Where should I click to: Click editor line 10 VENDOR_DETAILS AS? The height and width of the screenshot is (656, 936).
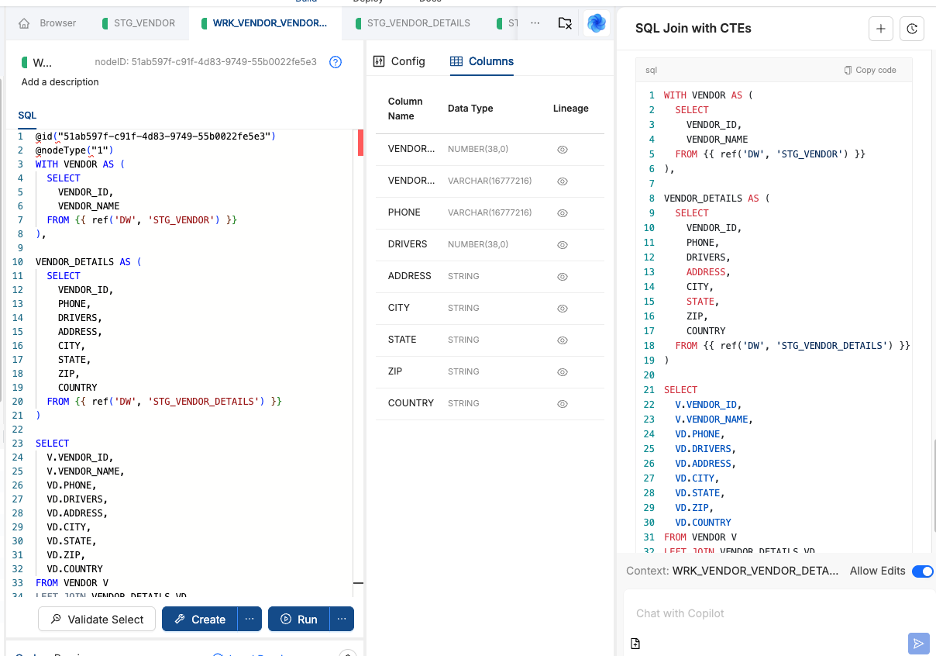pos(88,261)
